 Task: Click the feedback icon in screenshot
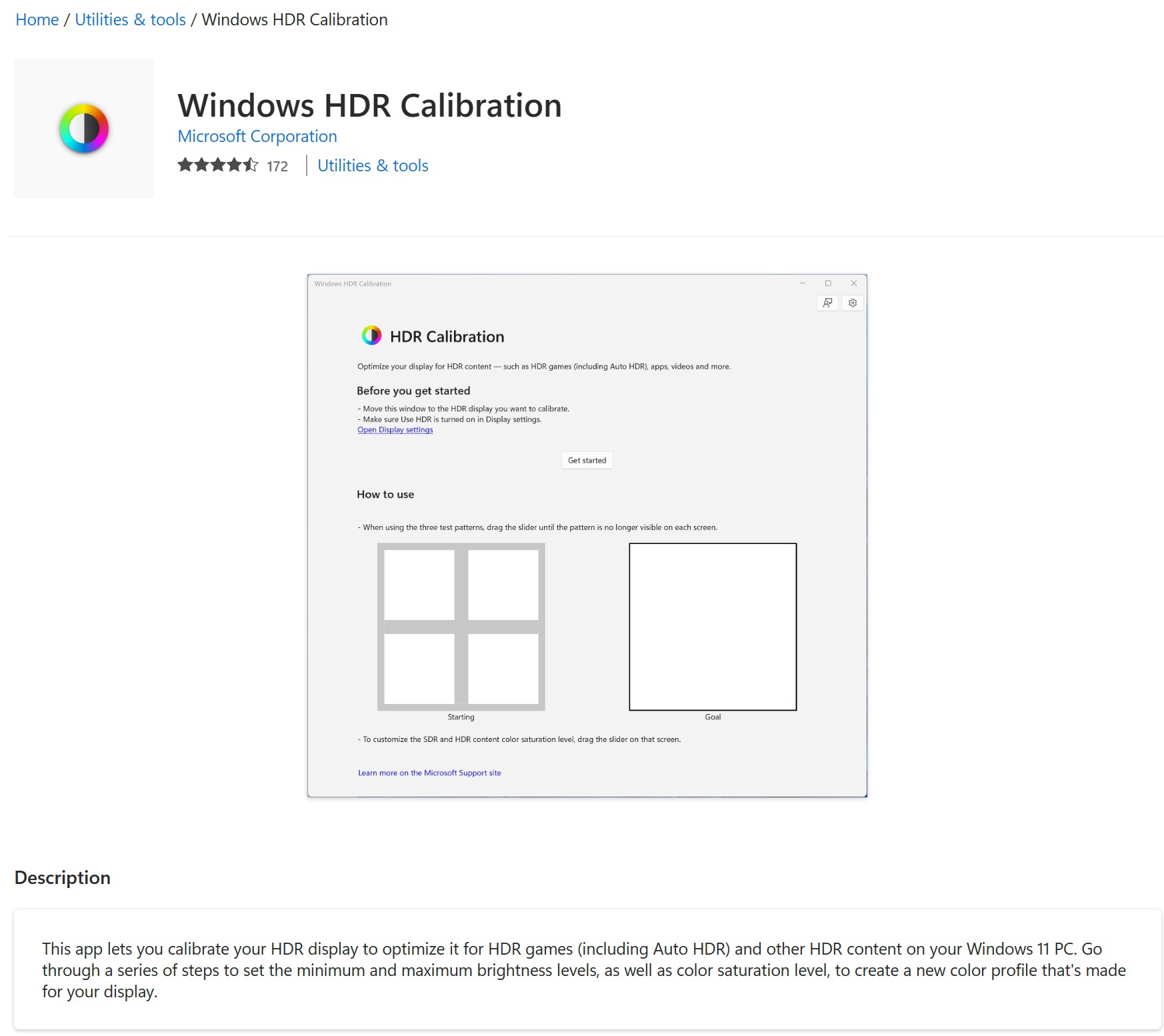point(827,303)
